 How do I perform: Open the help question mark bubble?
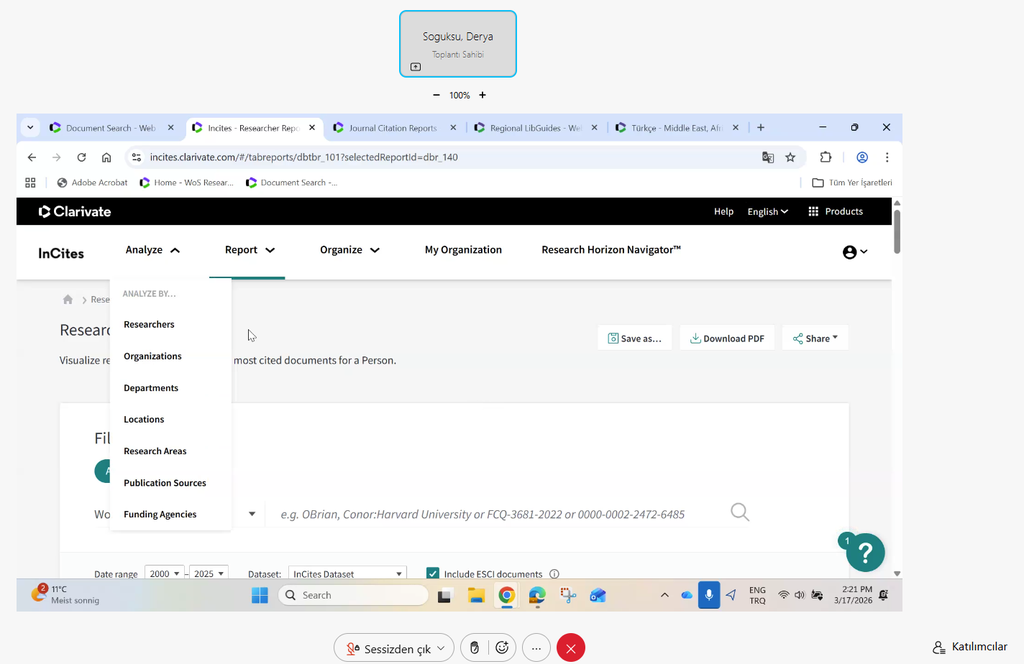865,551
